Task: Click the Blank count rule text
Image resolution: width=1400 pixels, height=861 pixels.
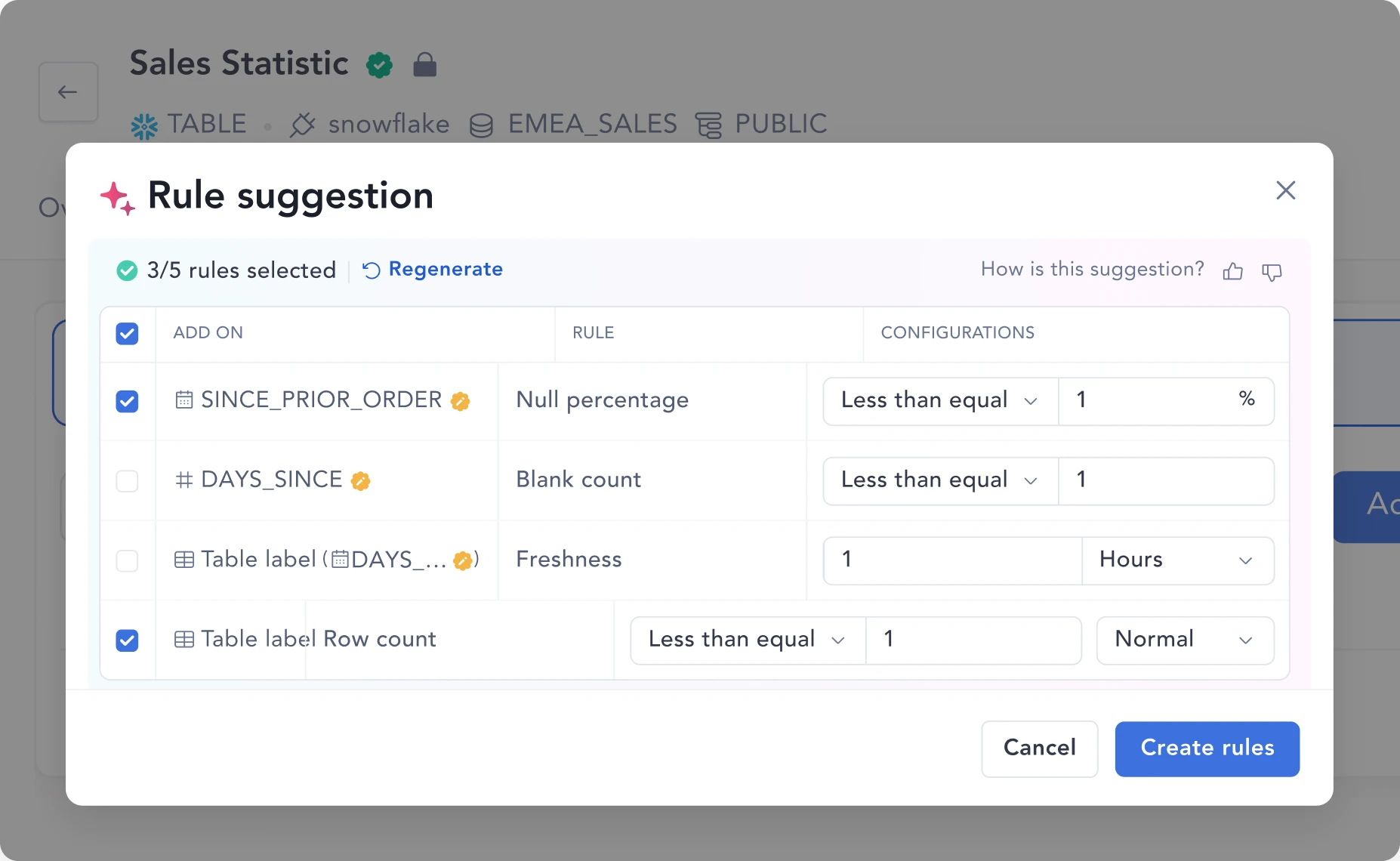Action: click(x=578, y=480)
